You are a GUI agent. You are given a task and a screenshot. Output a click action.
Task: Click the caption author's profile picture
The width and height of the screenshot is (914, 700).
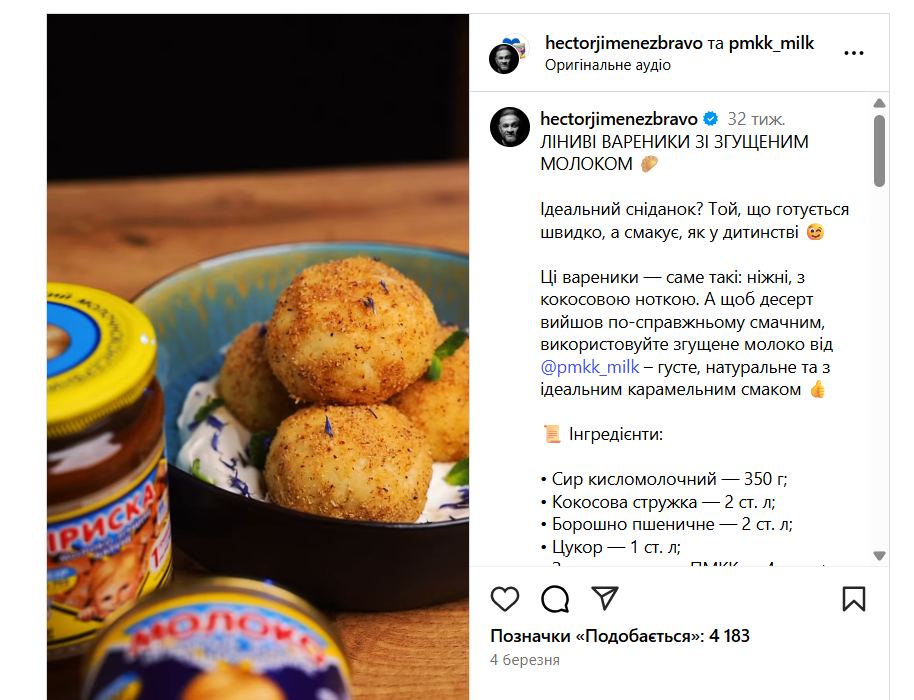tap(510, 127)
